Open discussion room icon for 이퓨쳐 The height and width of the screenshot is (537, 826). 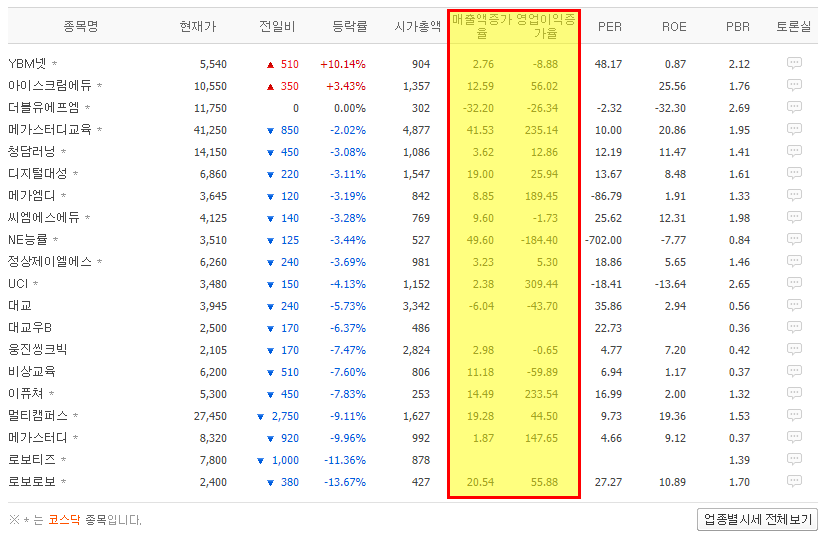pos(794,393)
